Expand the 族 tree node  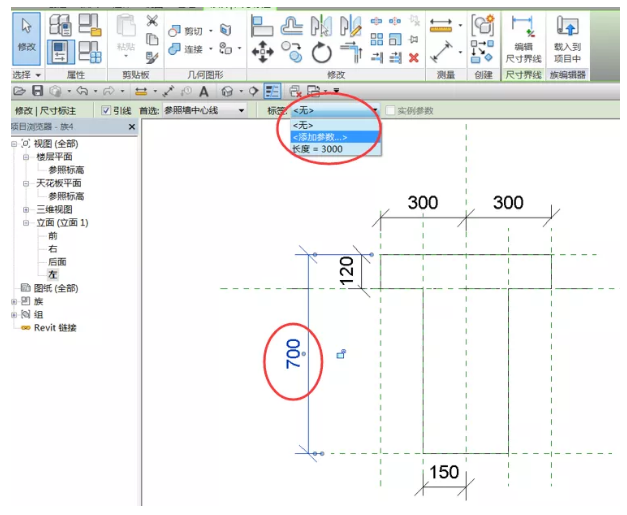[x=14, y=301]
